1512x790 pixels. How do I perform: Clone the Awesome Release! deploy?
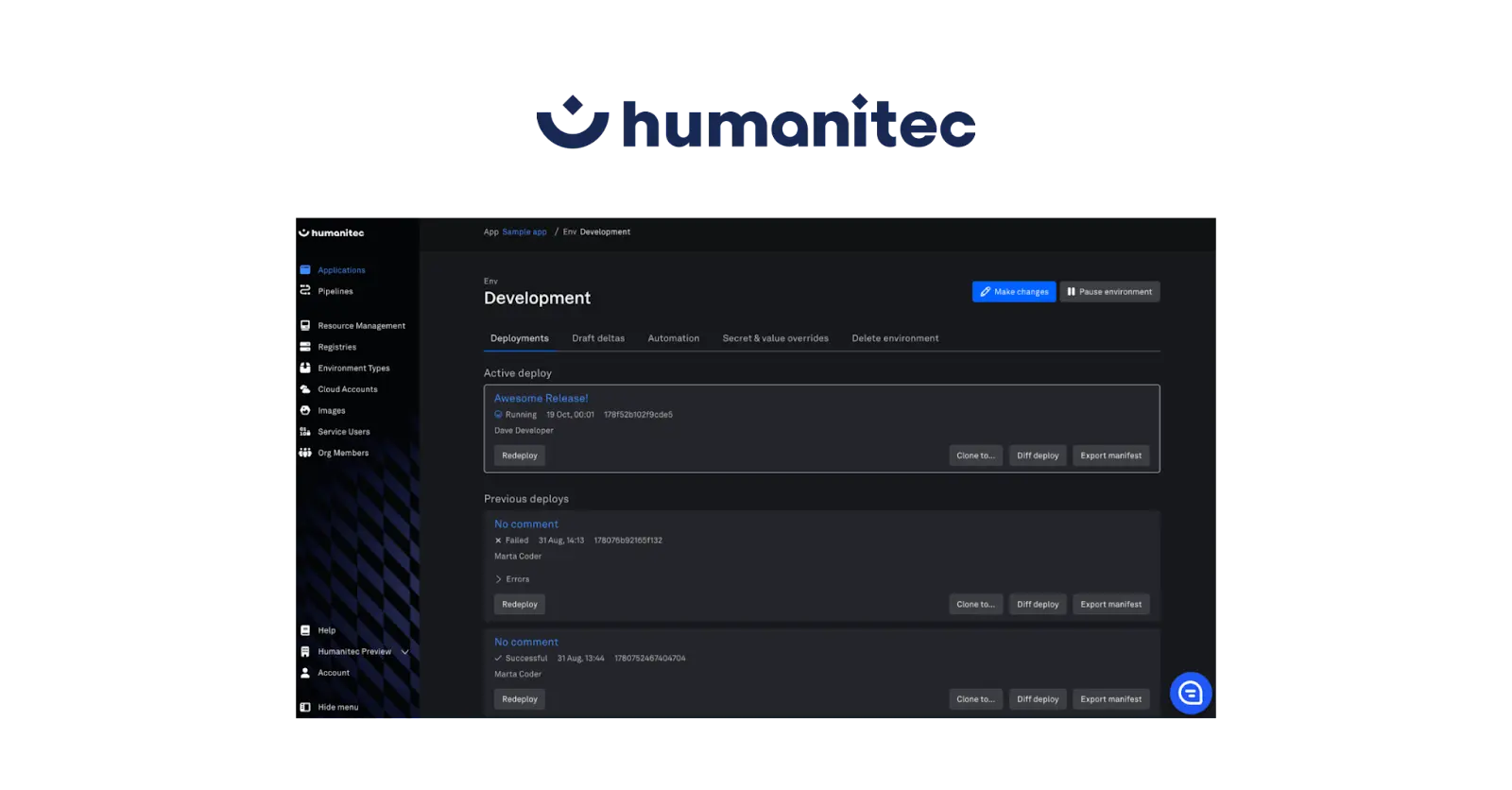point(975,455)
